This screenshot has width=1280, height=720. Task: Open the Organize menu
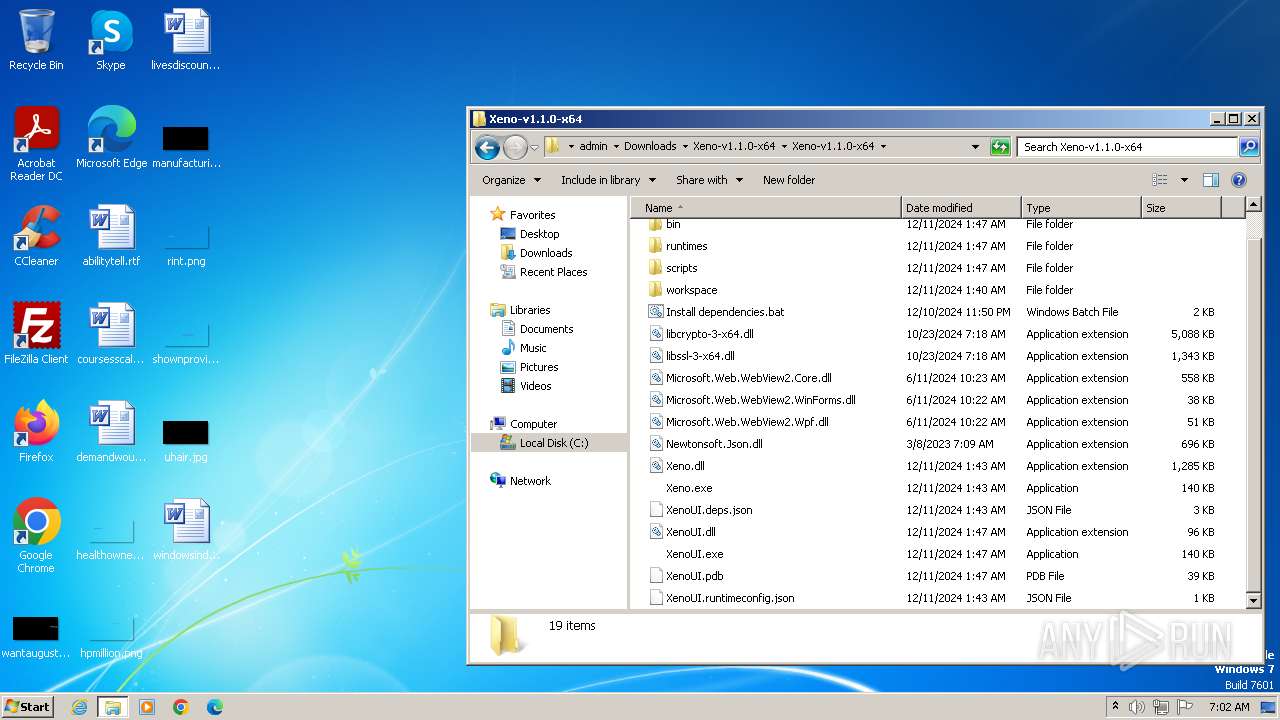(511, 180)
